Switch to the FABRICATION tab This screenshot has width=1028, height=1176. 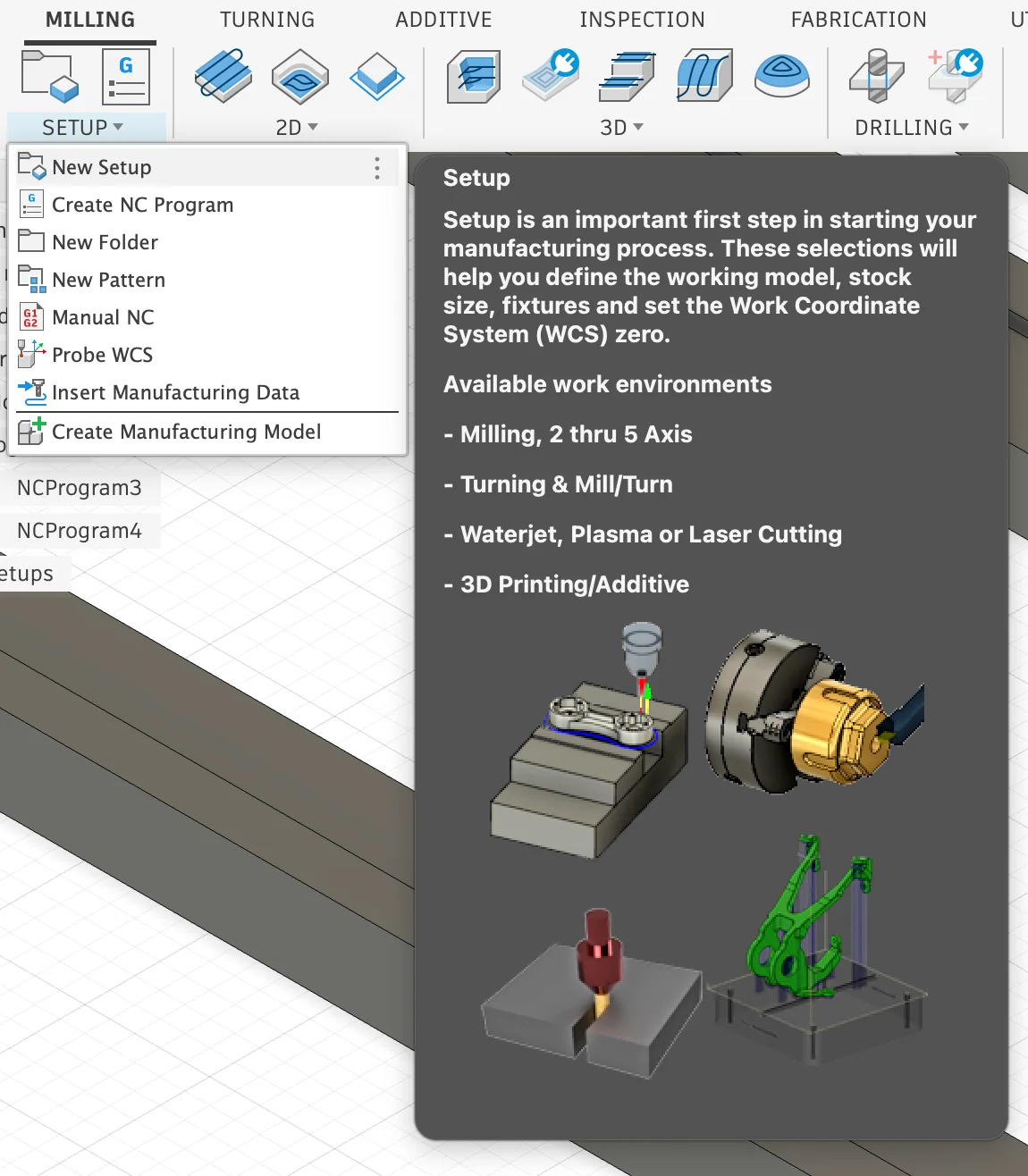[857, 19]
